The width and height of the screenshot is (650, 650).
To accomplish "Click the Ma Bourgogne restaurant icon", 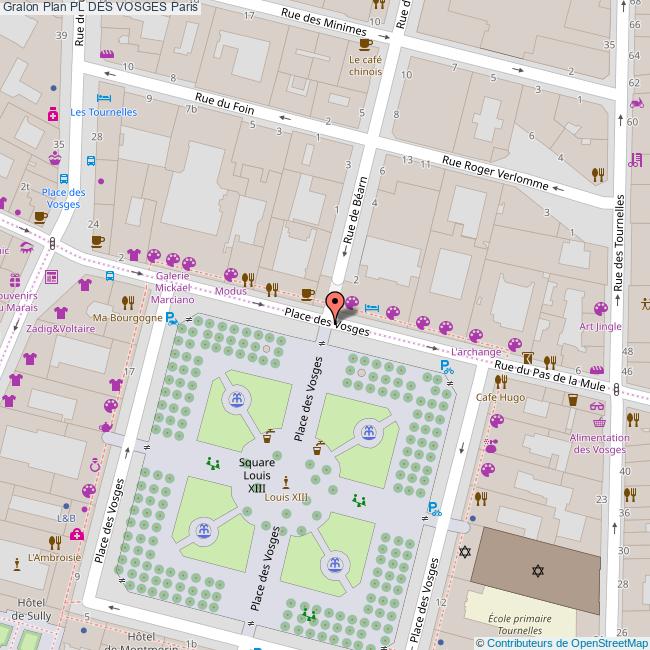I will point(128,300).
